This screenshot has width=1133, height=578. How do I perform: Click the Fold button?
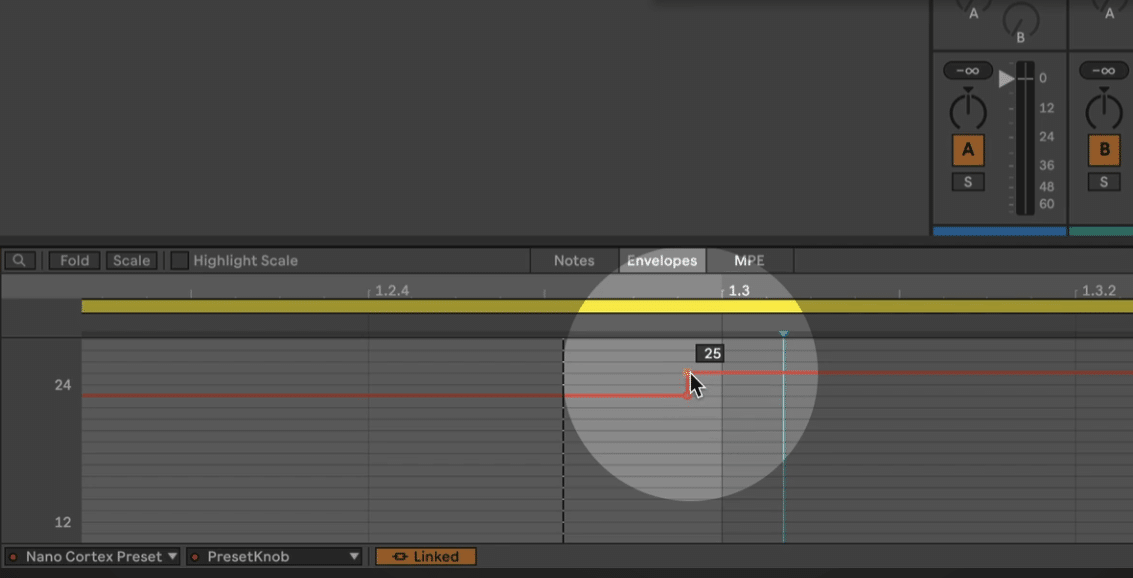click(x=74, y=260)
